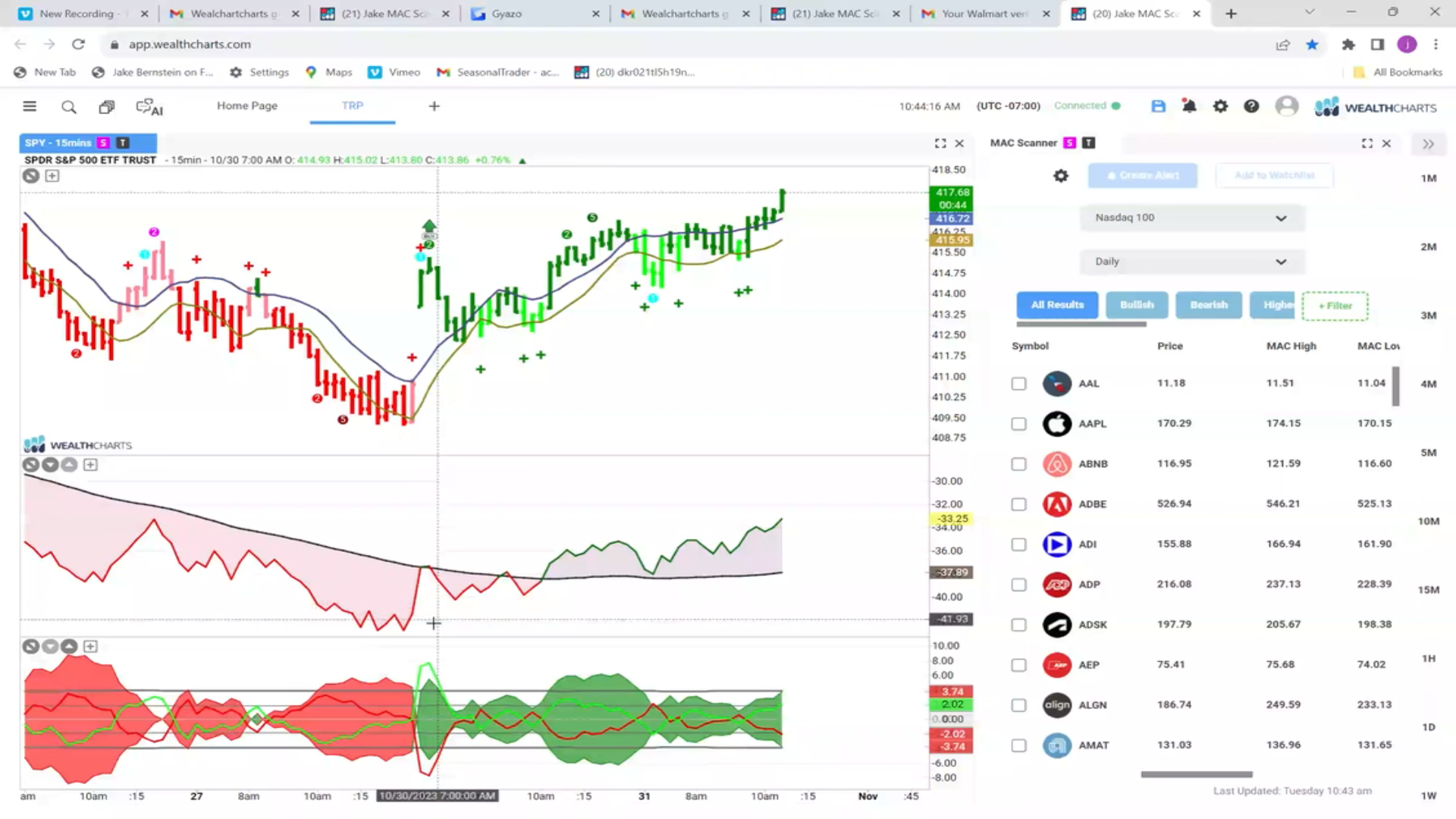
Task: Open the layouts windows icon
Action: [x=107, y=107]
